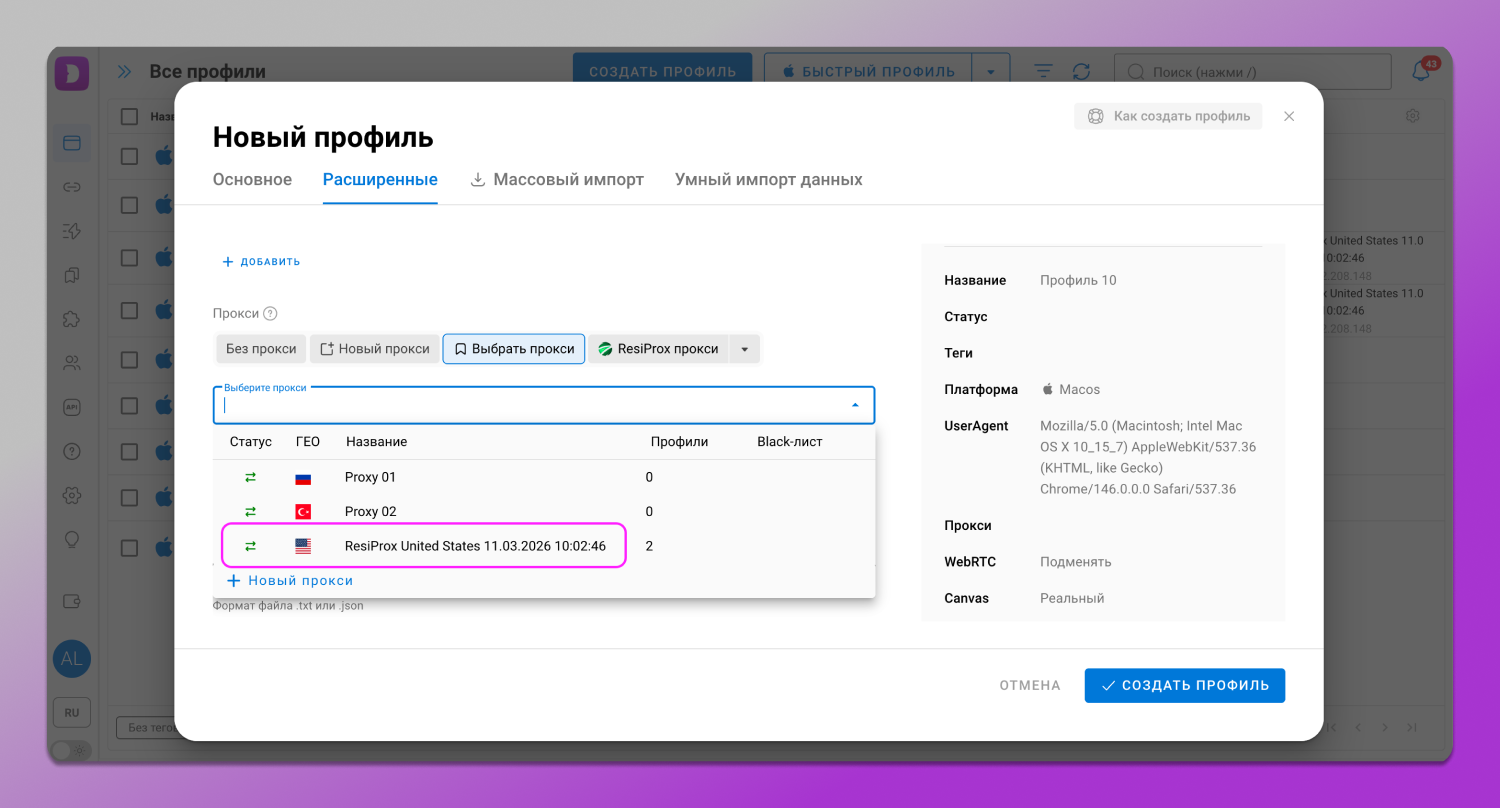Screen dimensions: 1500x808
Task: Expand the БЫСТРЫЙ ПРОФИЛЬ dropdown arrow
Action: point(991,70)
